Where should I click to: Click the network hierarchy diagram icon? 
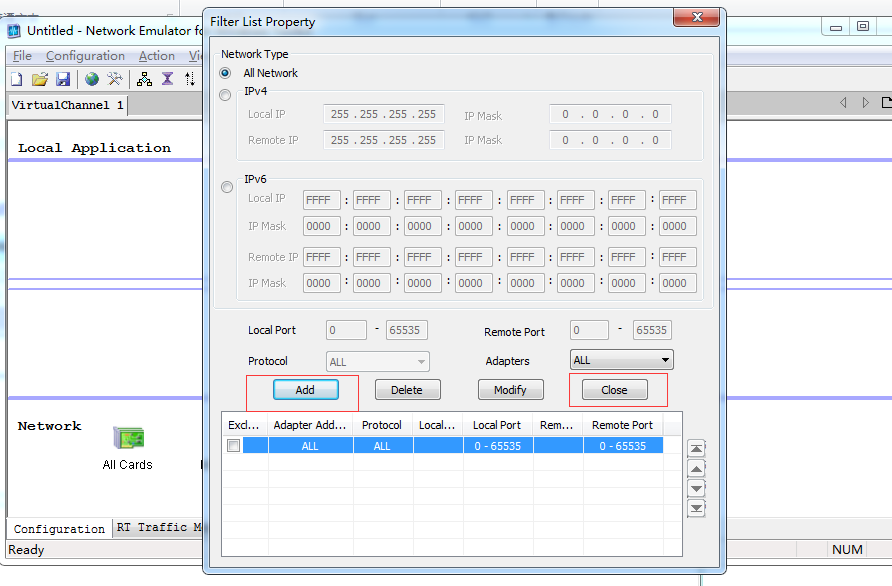tap(144, 79)
